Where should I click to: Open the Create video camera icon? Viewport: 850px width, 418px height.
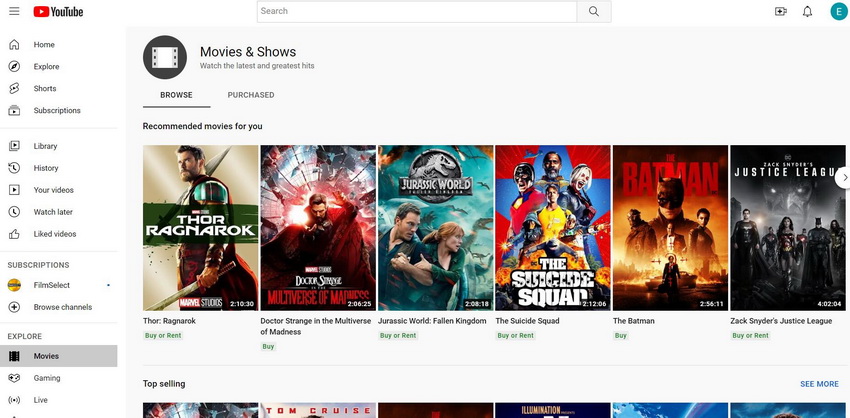(x=780, y=11)
